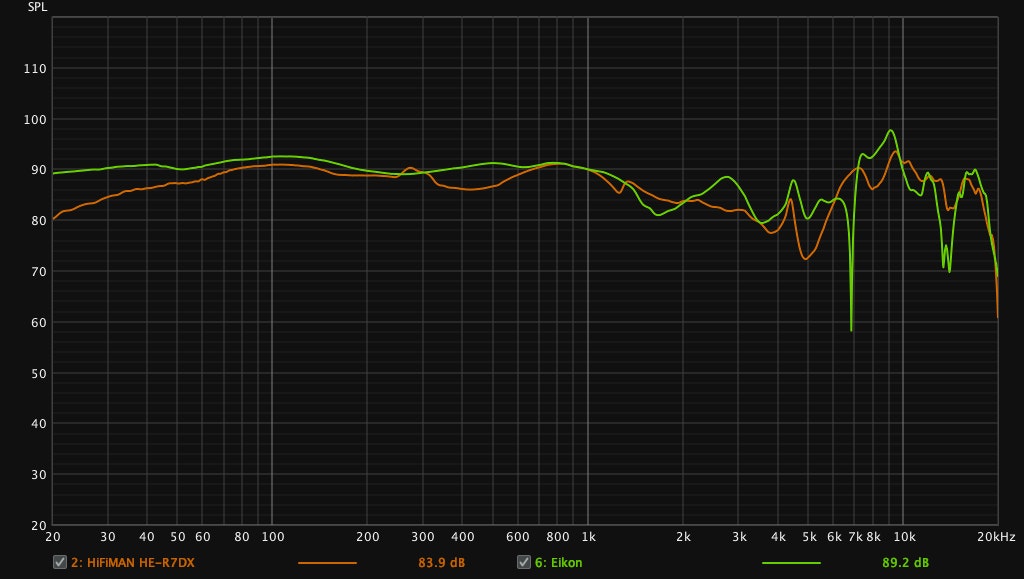Click the green trace's highest peak near 9k

pyautogui.click(x=890, y=130)
